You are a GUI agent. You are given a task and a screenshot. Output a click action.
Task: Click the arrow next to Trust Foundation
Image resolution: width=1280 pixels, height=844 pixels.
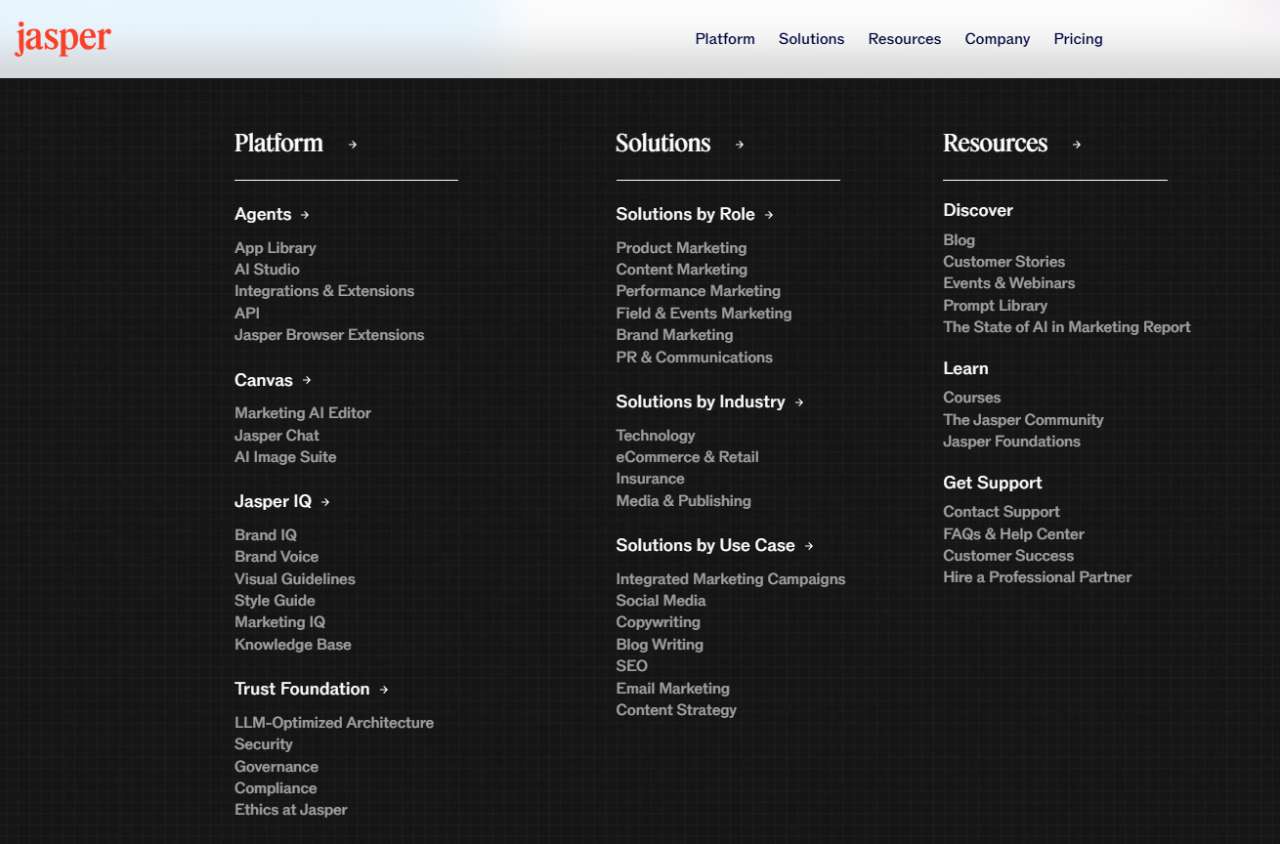[383, 689]
